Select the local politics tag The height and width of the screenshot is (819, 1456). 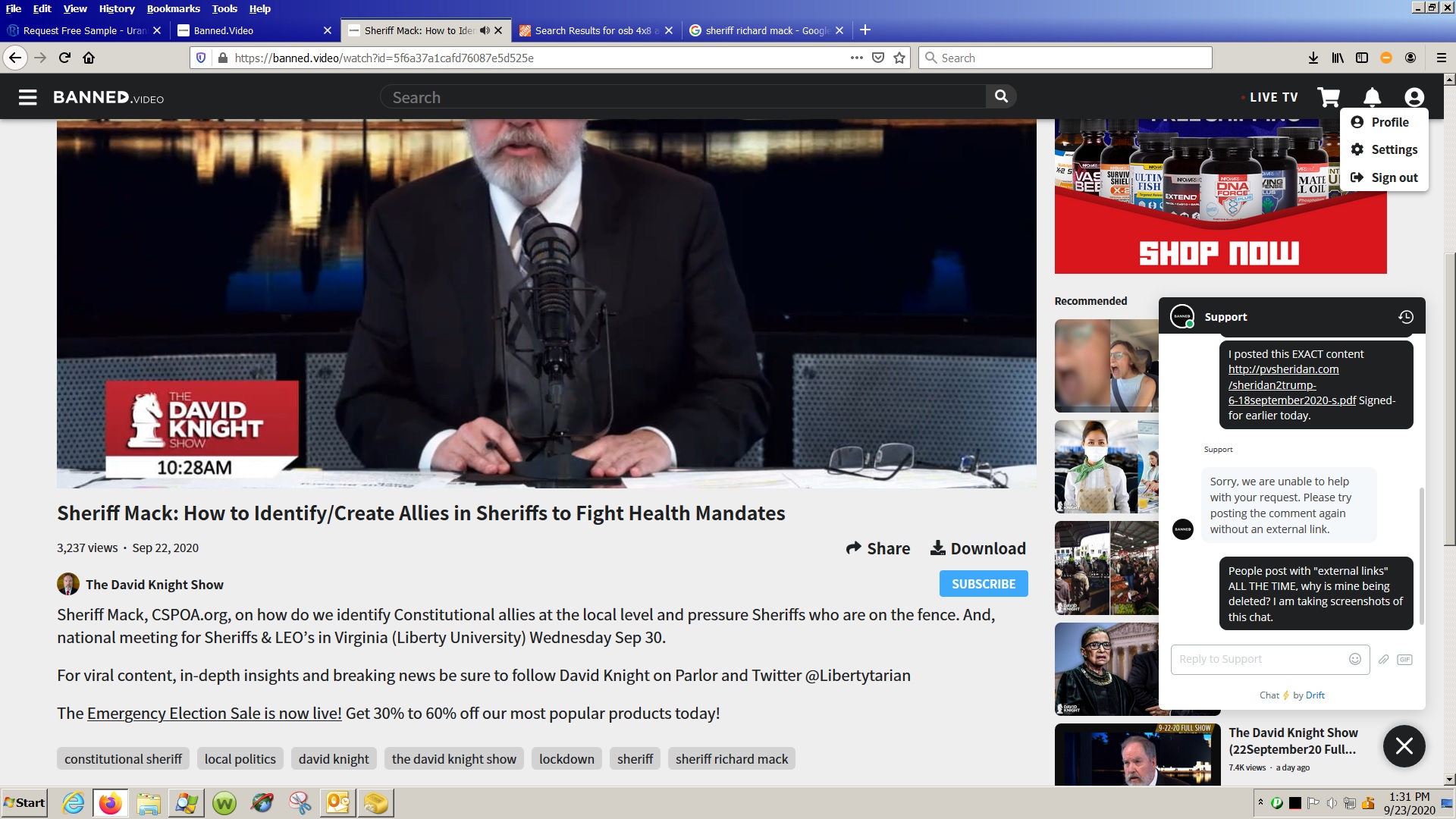coord(240,759)
